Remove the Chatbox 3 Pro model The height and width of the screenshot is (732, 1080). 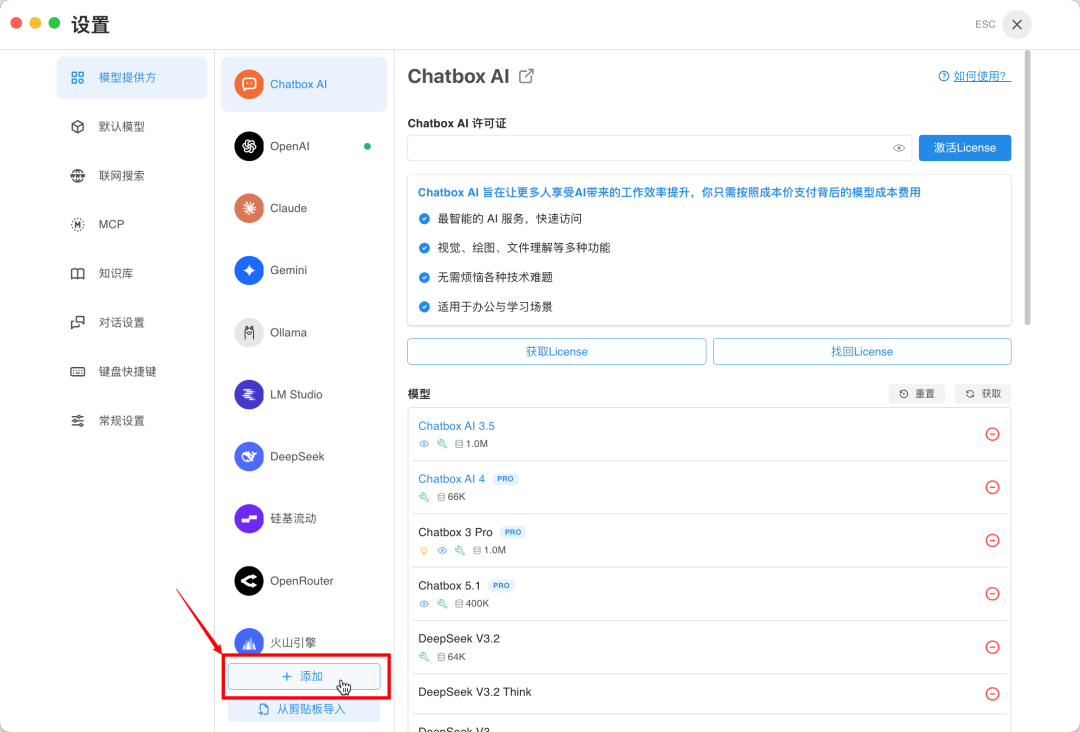992,541
